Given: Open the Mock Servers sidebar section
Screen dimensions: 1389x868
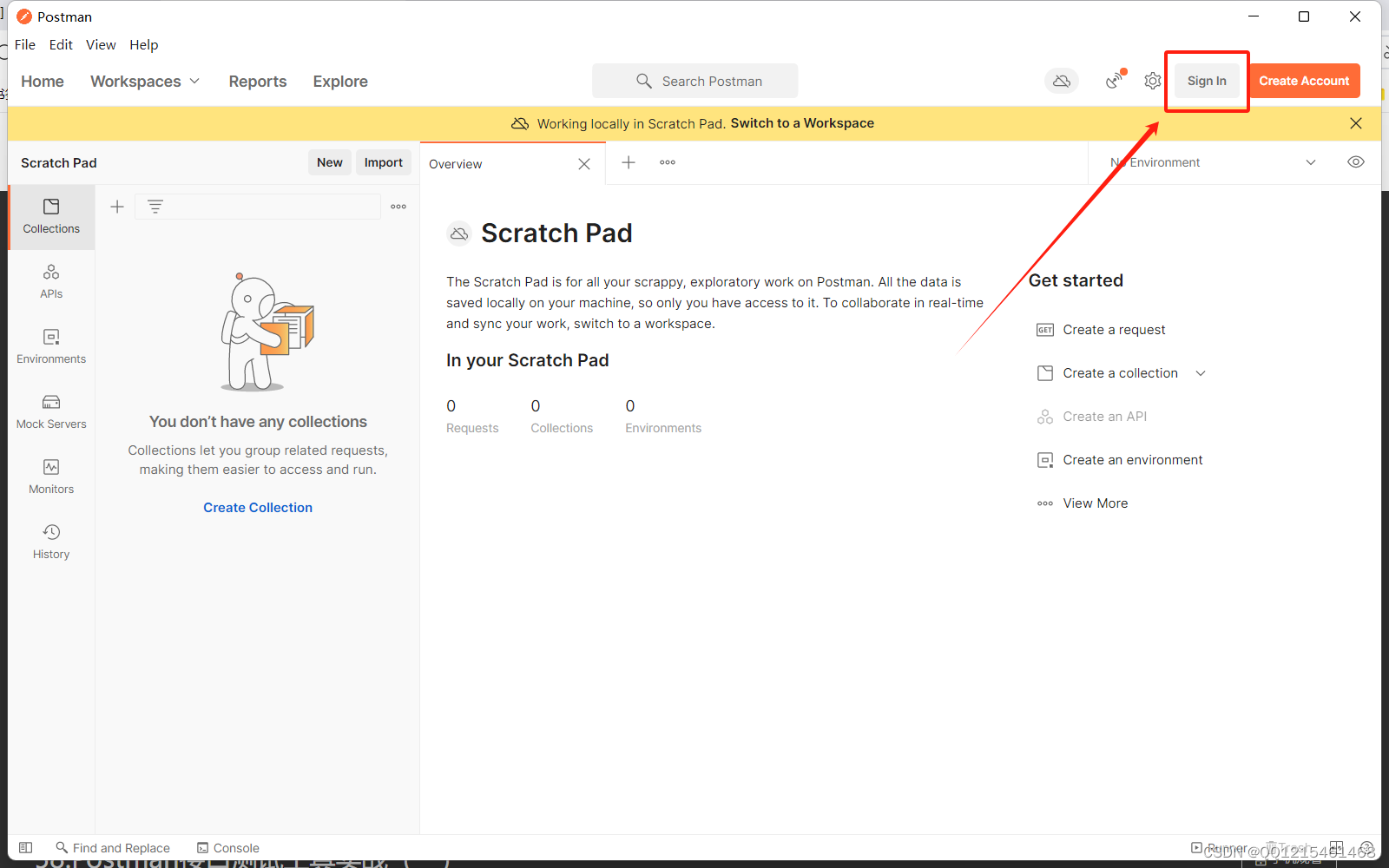Looking at the screenshot, I should coord(51,411).
